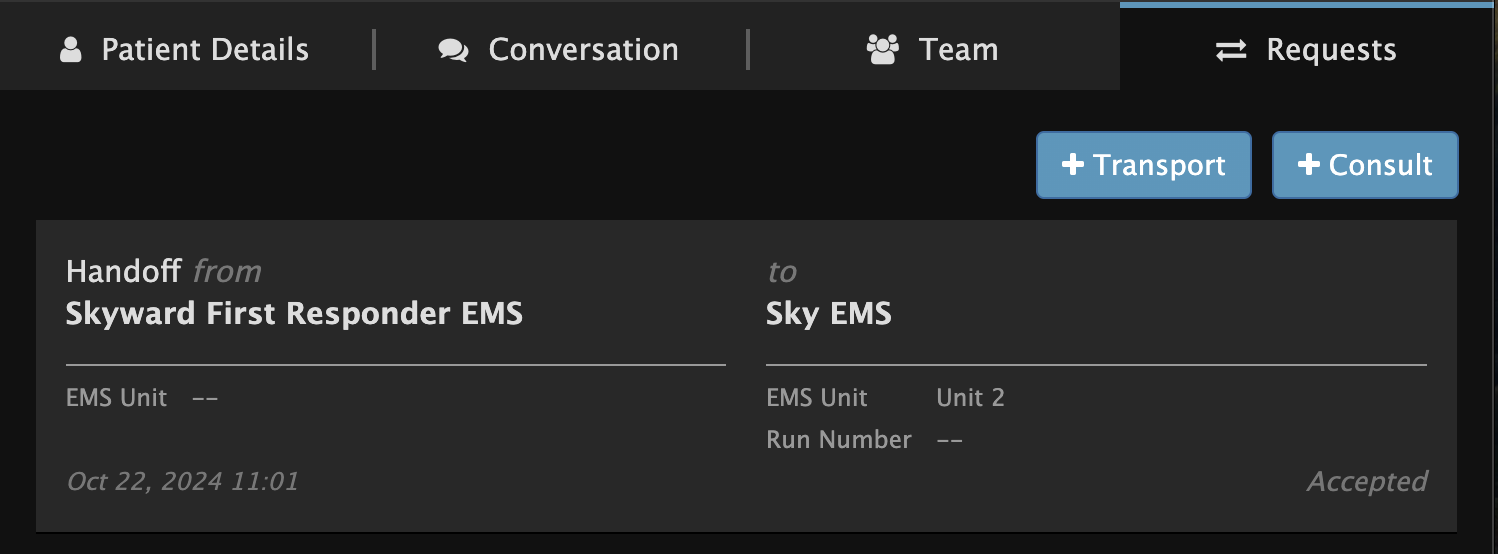
Task: Click the plus icon on Consult button
Action: point(1308,165)
